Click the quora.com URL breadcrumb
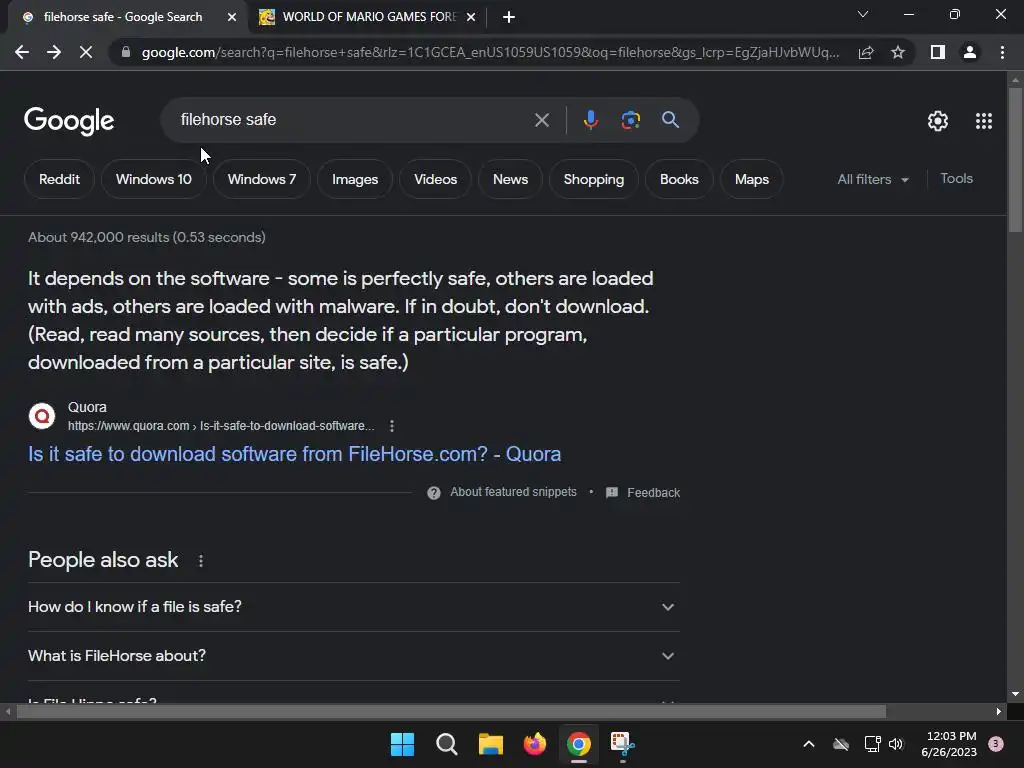The height and width of the screenshot is (768, 1024). [x=221, y=426]
